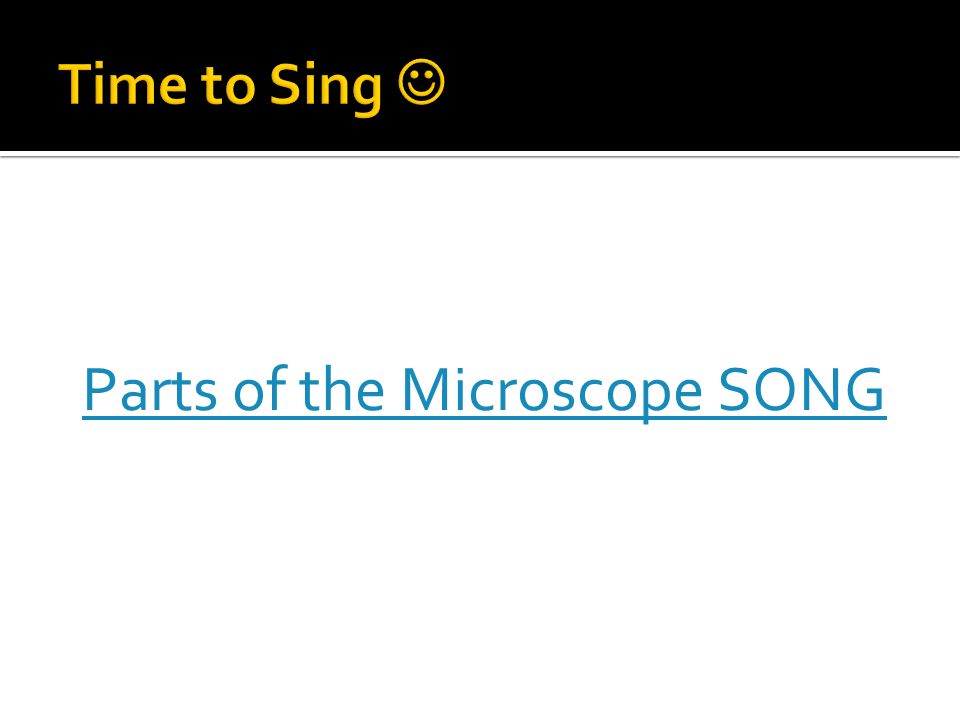Click the word "of" in the hyperlink
The image size is (960, 720).
[259, 389]
